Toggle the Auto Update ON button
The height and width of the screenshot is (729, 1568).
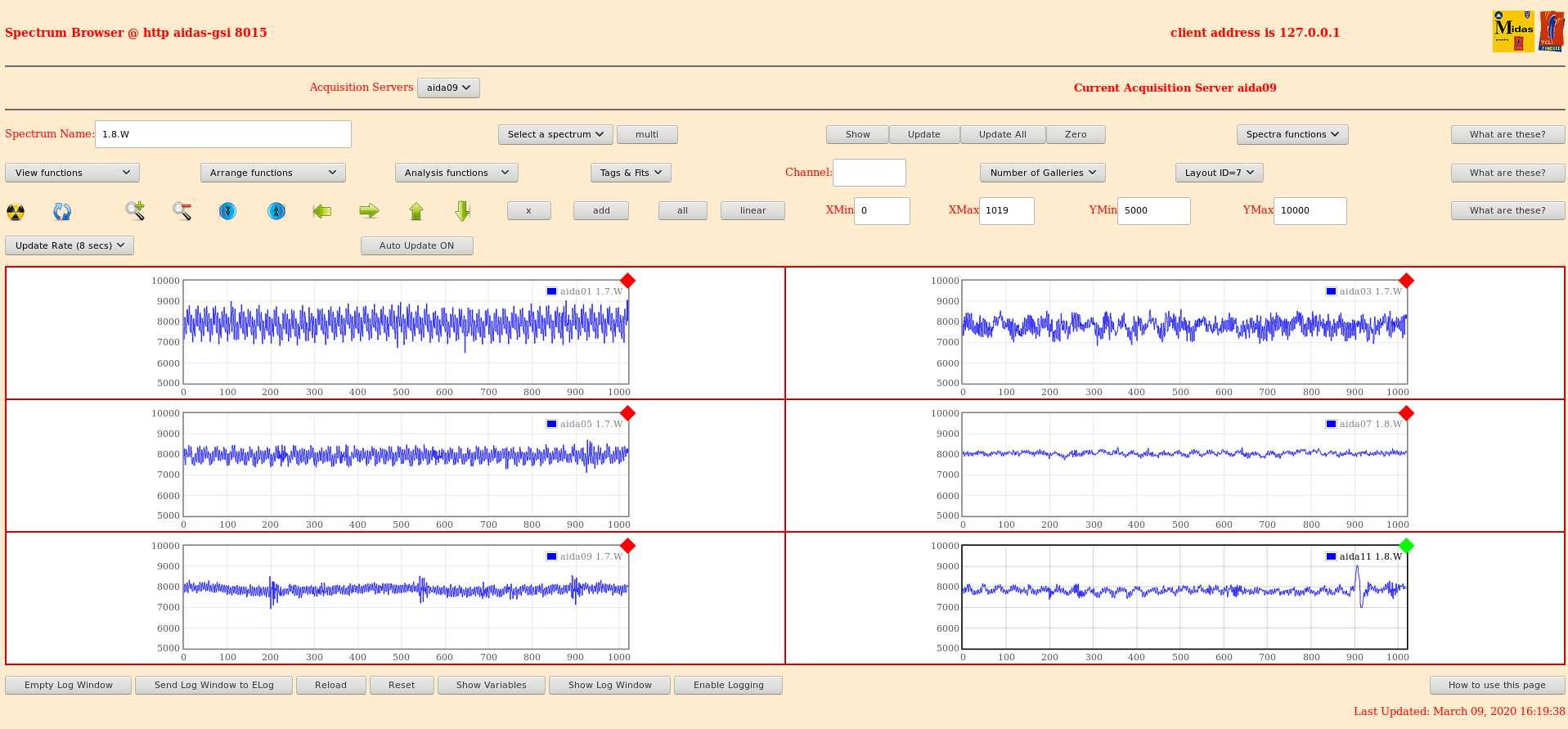coord(416,245)
